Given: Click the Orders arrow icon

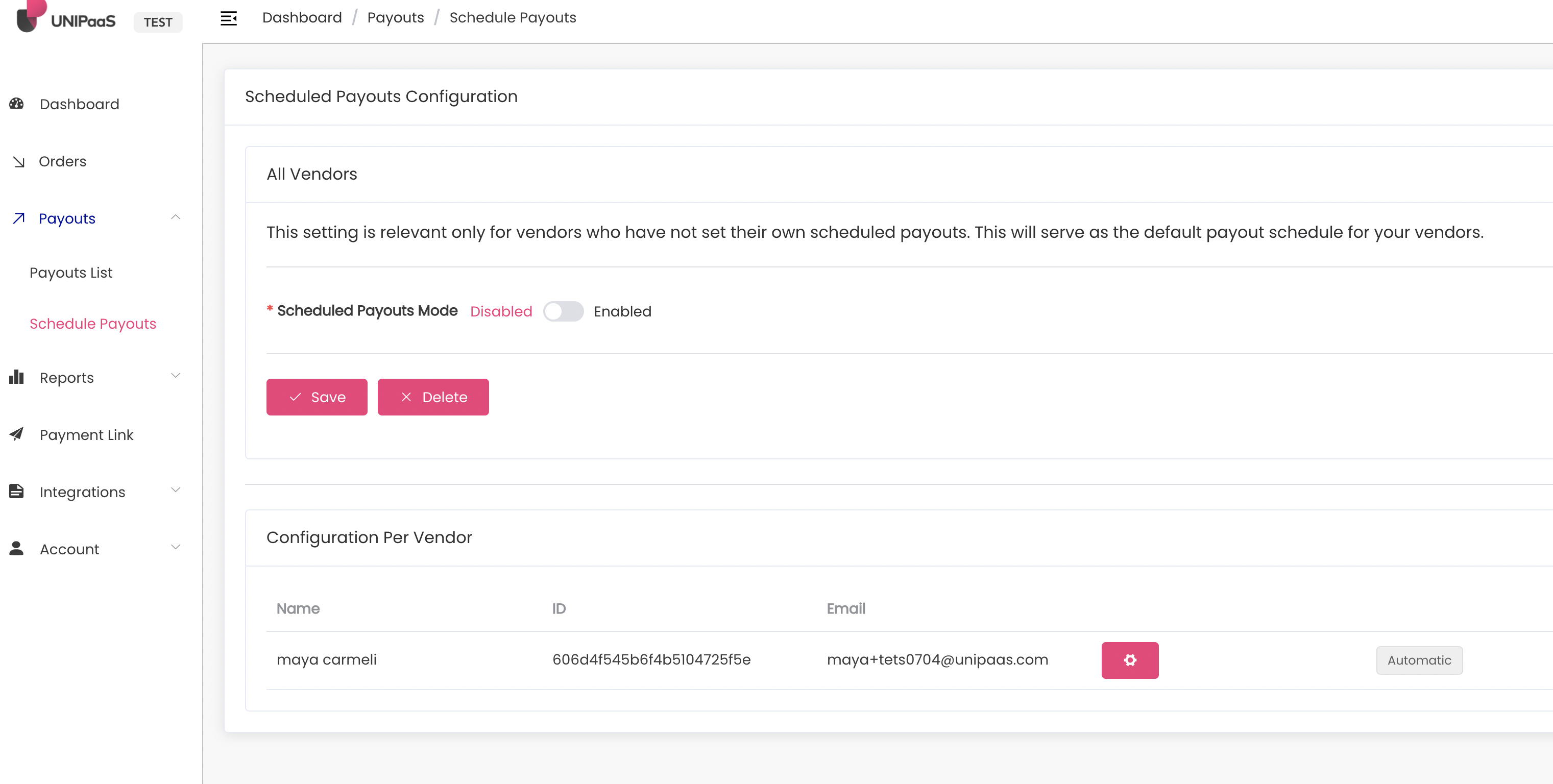Looking at the screenshot, I should pos(19,161).
